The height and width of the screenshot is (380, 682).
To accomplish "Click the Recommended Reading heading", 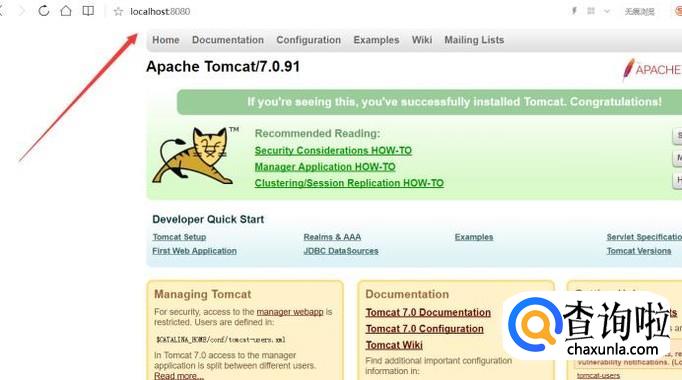I will coord(318,133).
